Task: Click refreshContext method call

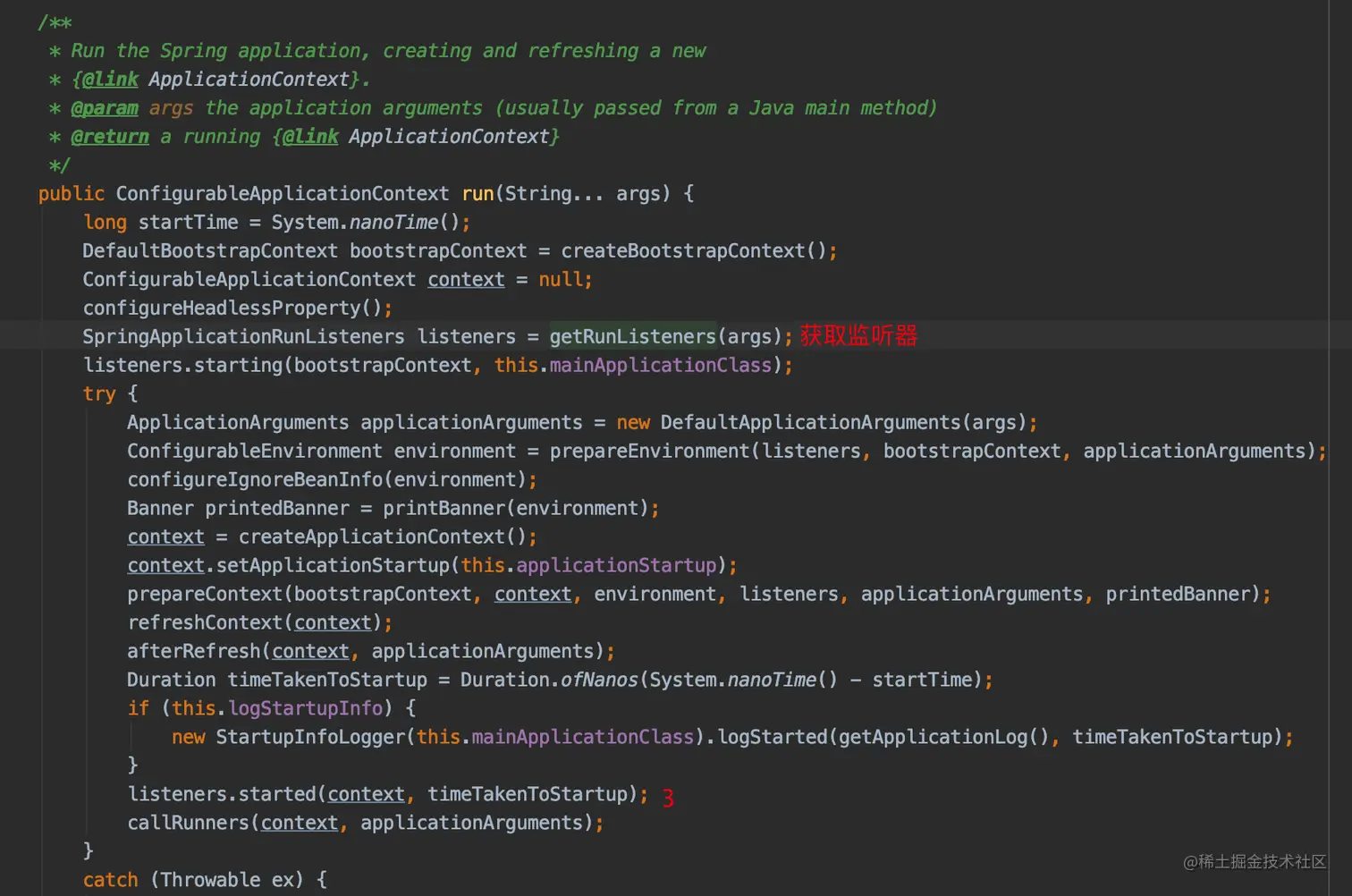Action: [x=205, y=623]
